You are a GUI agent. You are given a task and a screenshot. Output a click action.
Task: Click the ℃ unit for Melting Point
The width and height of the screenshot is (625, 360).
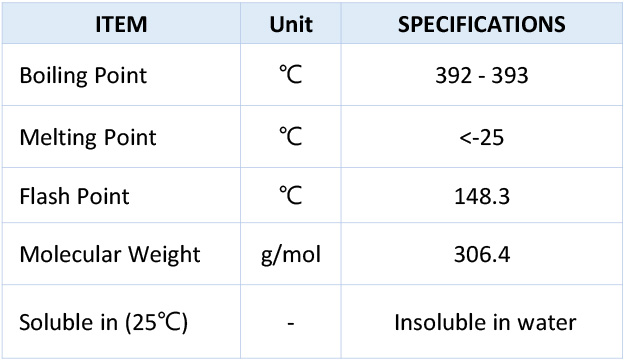point(291,136)
